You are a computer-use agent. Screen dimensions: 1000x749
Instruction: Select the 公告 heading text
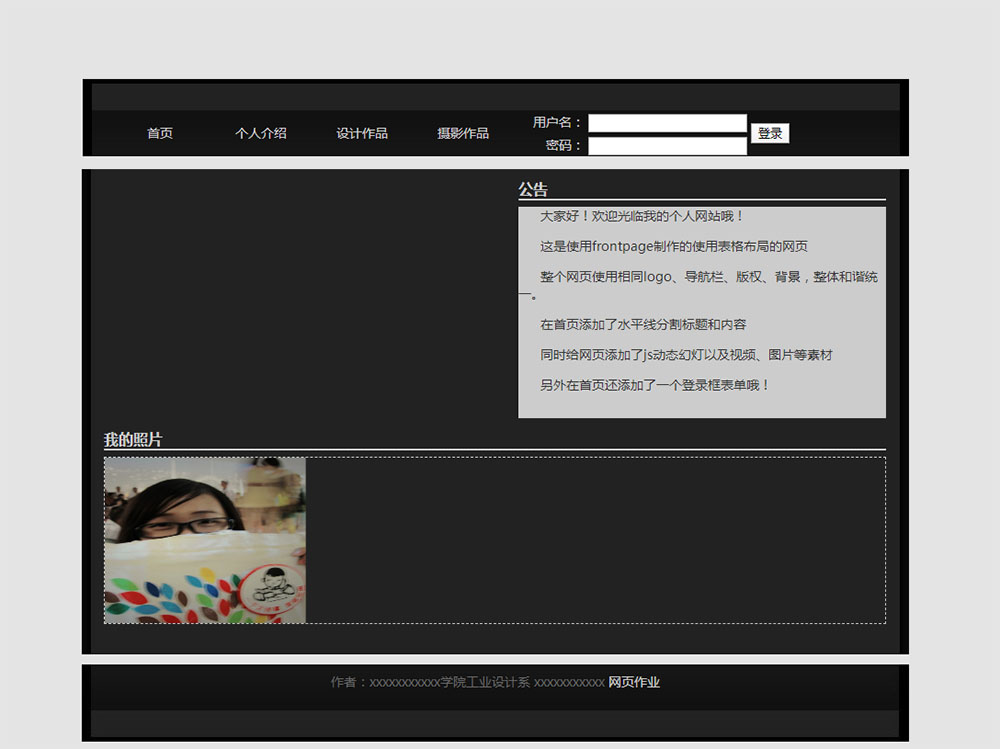click(x=533, y=189)
